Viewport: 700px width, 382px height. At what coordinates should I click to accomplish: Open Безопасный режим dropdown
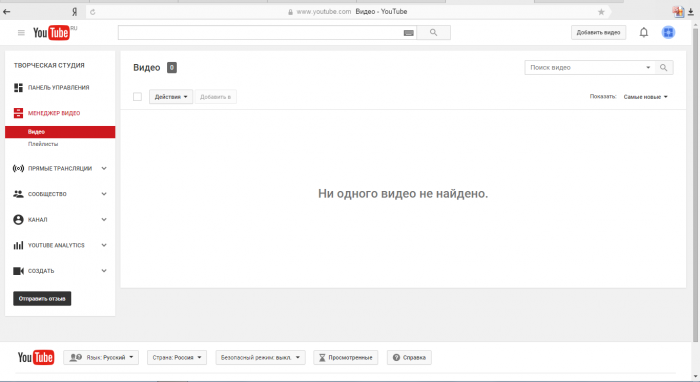pos(260,357)
